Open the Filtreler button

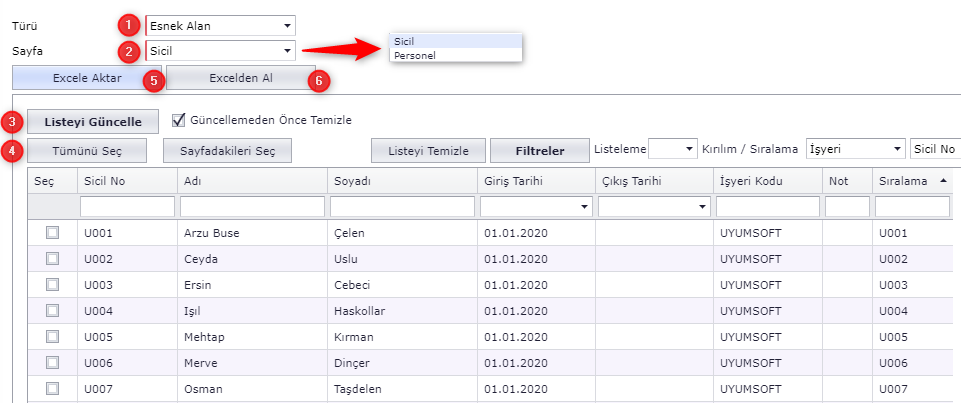point(539,150)
